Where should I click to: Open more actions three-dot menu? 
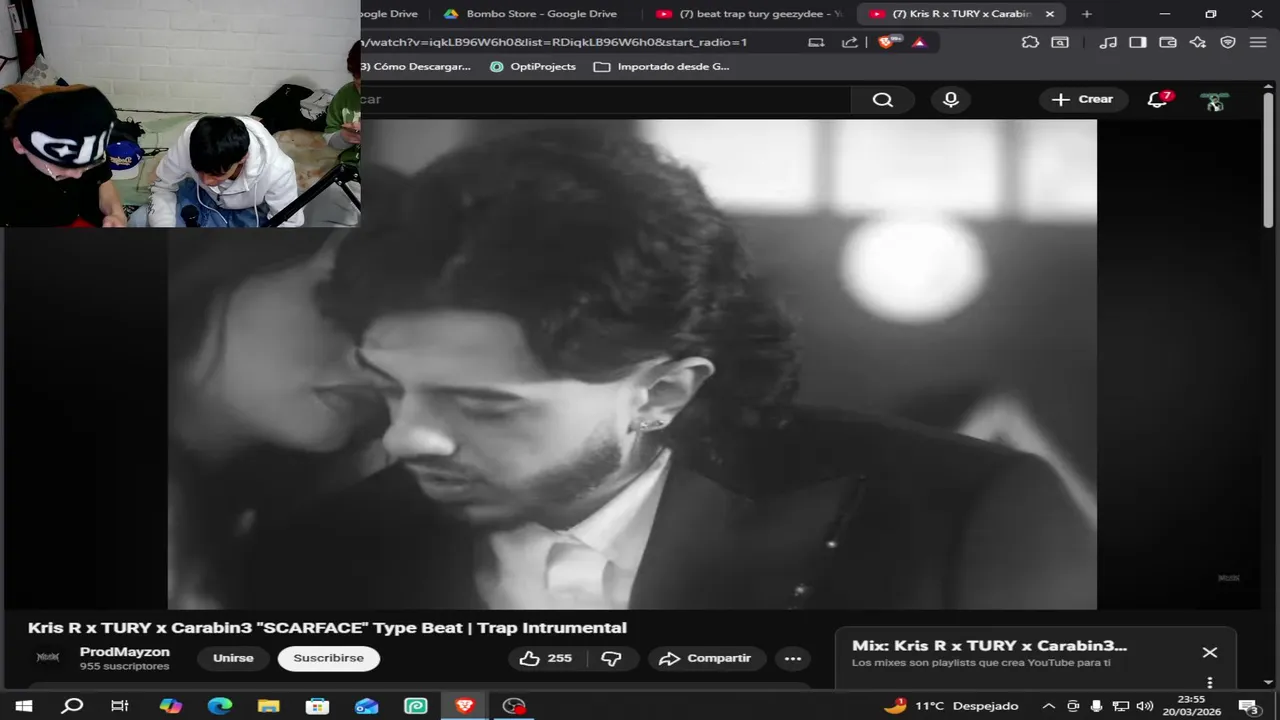click(x=793, y=658)
